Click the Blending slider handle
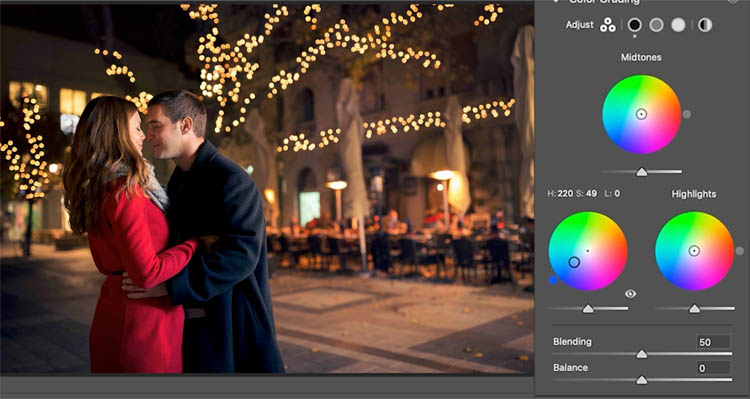This screenshot has width=750, height=399. pos(641,354)
